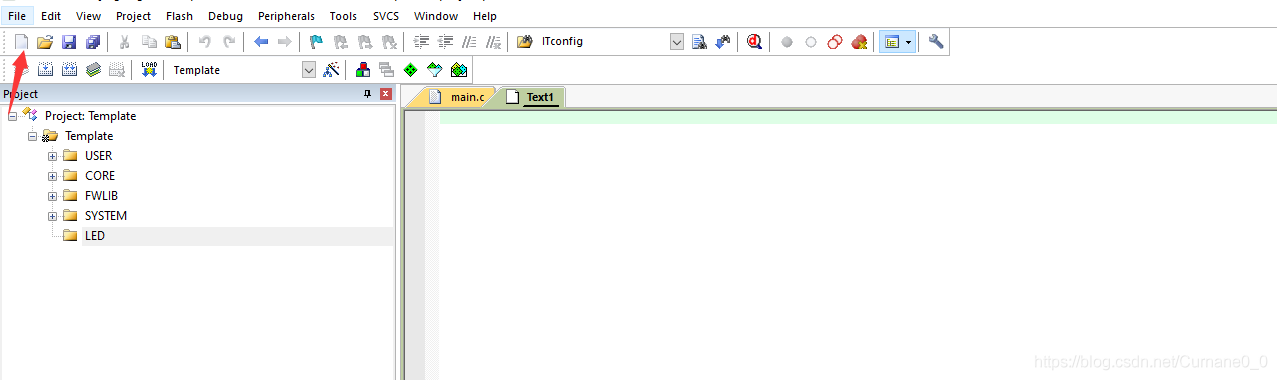1277x380 pixels.
Task: Open the ITconfig find dropdown
Action: point(677,42)
